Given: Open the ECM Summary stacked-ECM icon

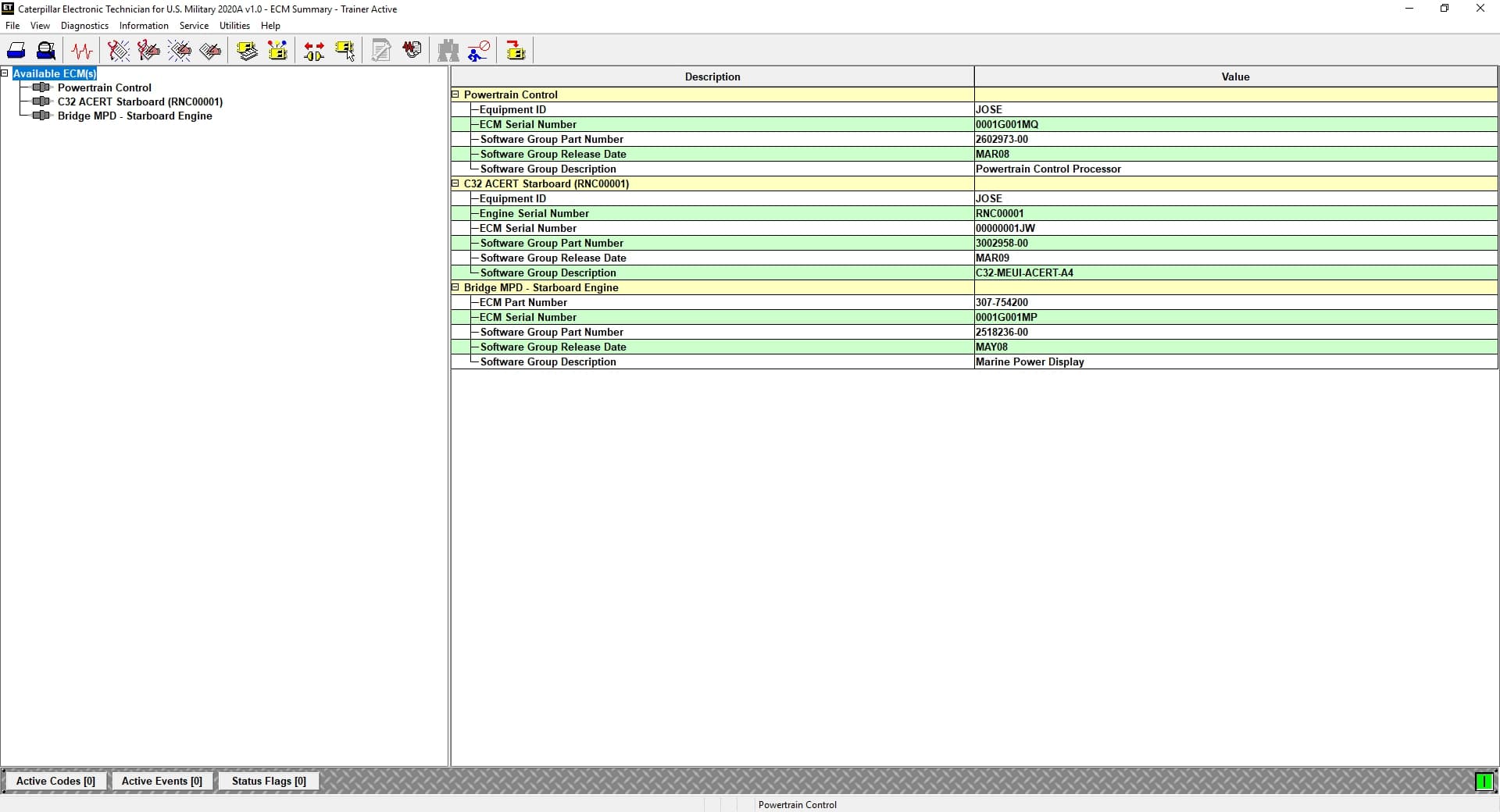Looking at the screenshot, I should pyautogui.click(x=248, y=52).
